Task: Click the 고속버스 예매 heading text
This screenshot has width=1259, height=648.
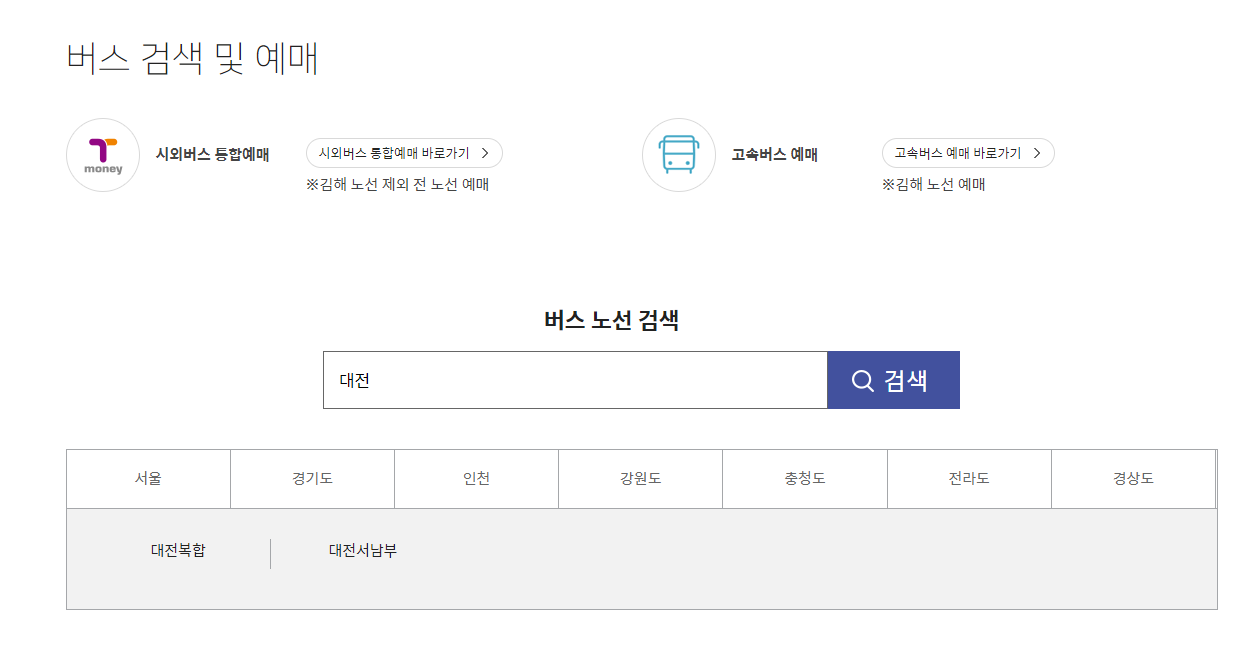Action: 774,155
